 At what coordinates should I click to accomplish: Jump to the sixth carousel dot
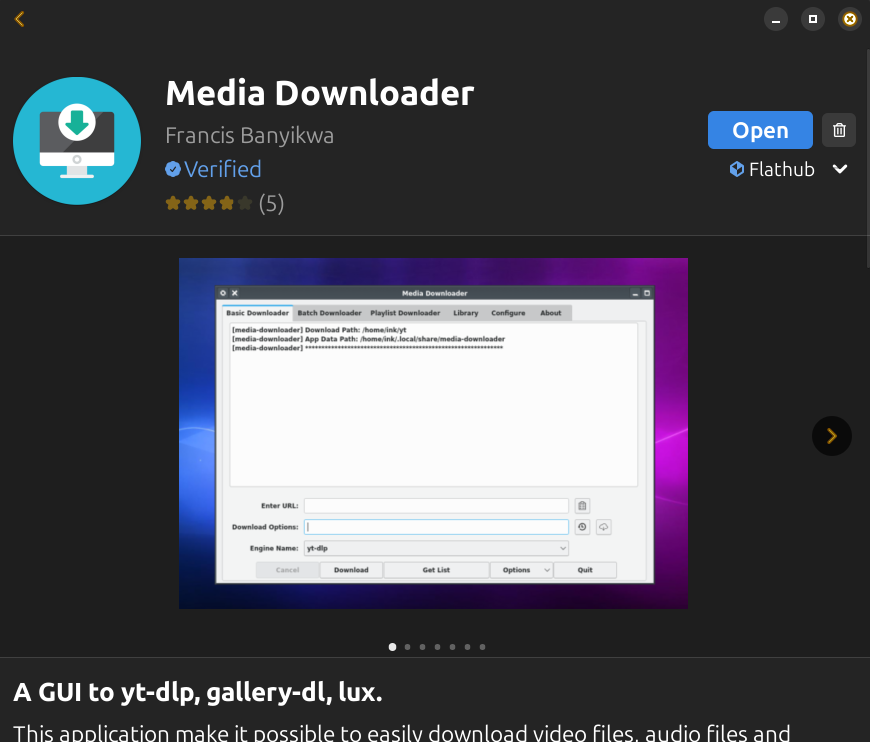(468, 647)
